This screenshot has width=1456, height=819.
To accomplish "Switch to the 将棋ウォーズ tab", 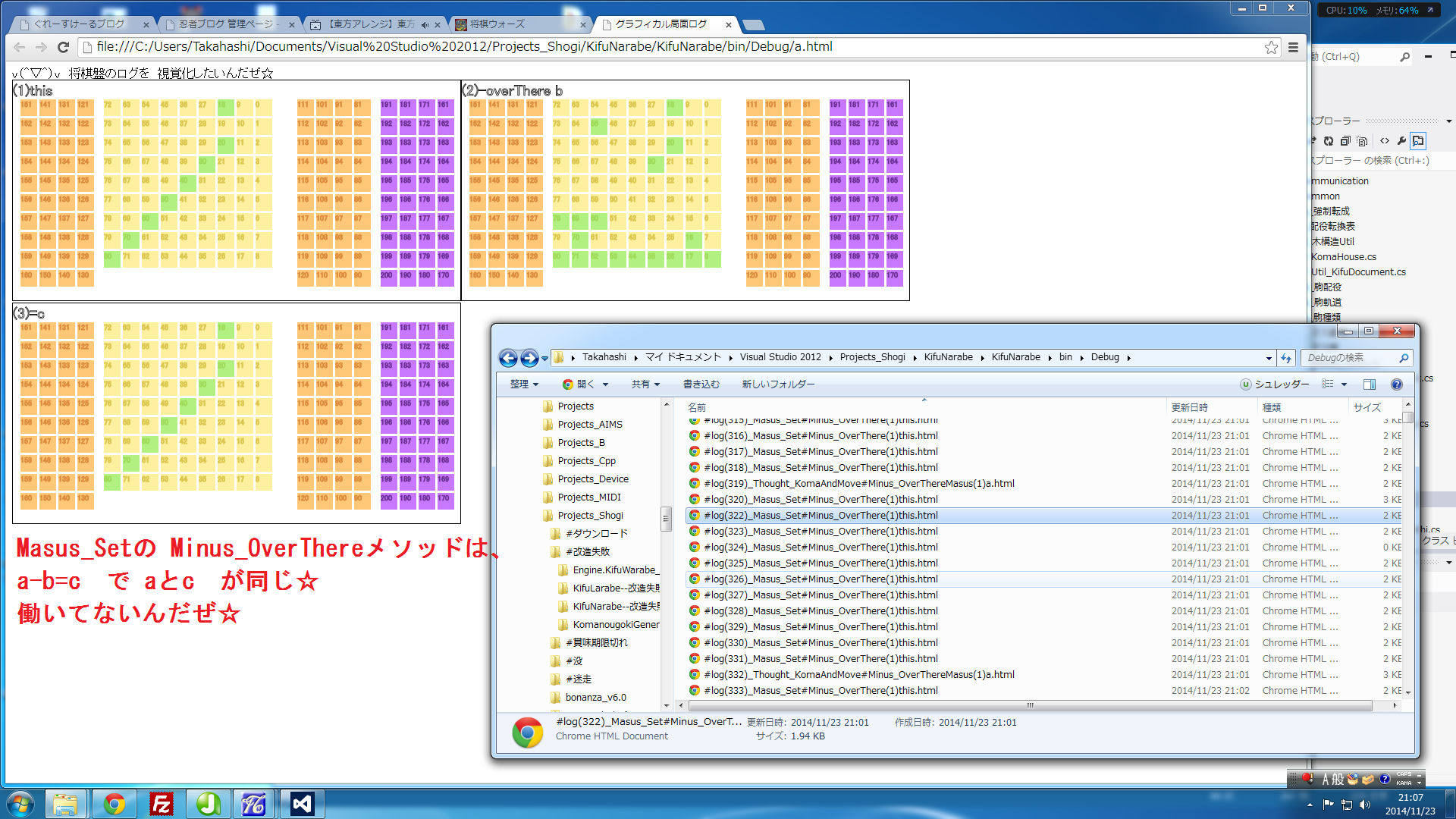I will pyautogui.click(x=497, y=25).
